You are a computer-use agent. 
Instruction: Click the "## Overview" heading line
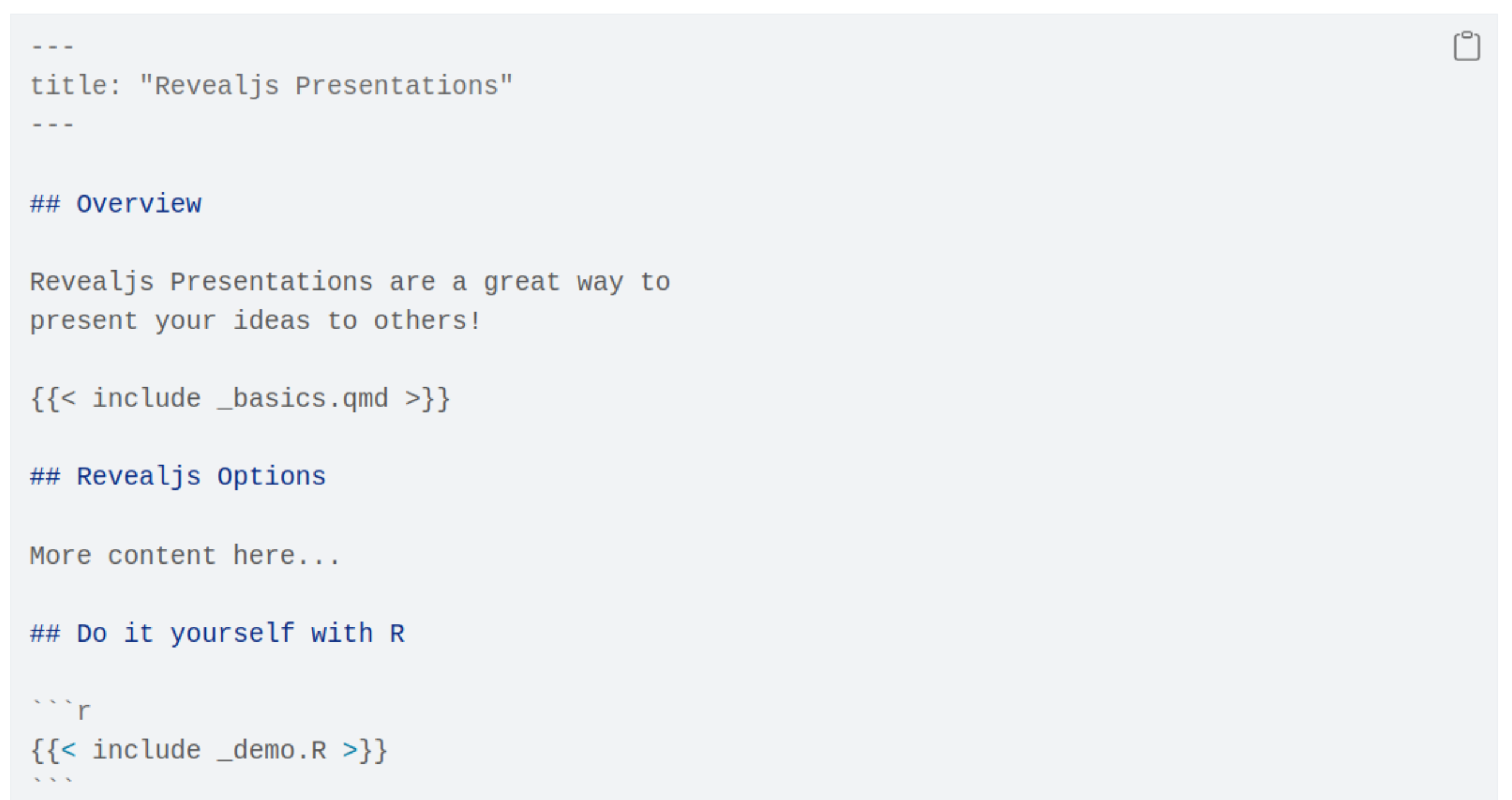116,204
